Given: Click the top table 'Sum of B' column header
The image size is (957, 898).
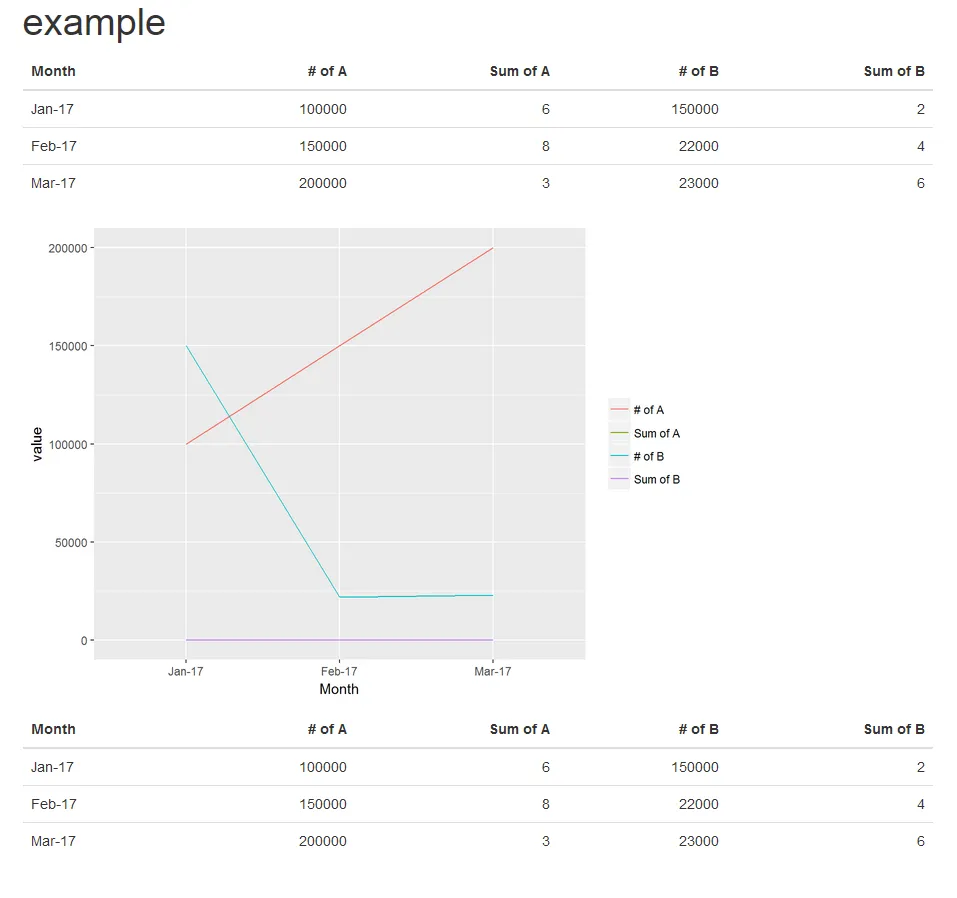Looking at the screenshot, I should [x=893, y=71].
